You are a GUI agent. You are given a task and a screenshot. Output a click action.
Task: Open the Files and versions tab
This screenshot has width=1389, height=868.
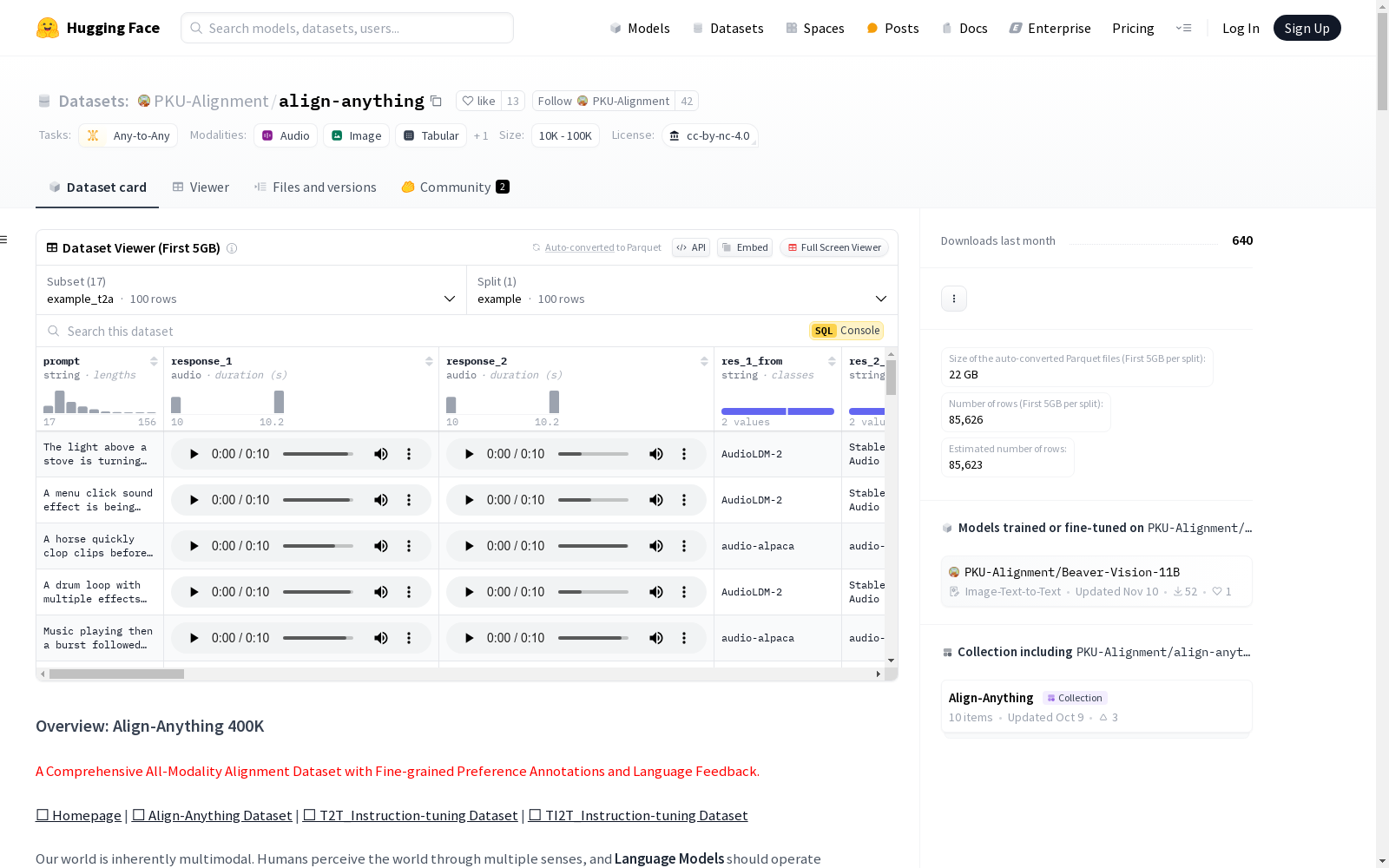[315, 187]
